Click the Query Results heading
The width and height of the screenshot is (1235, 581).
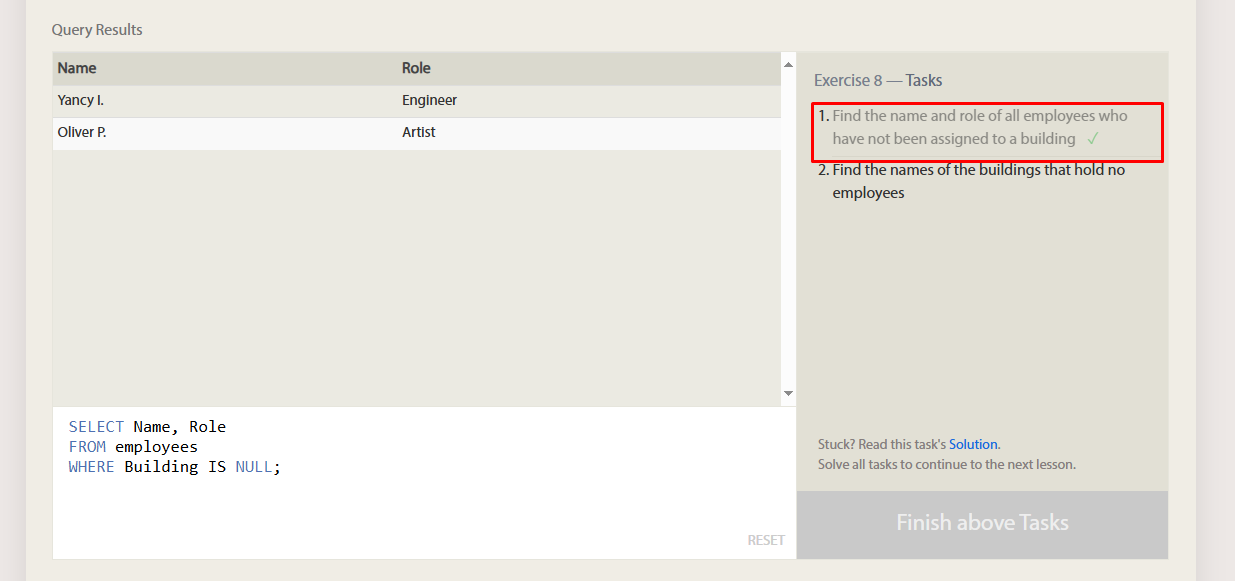point(97,30)
